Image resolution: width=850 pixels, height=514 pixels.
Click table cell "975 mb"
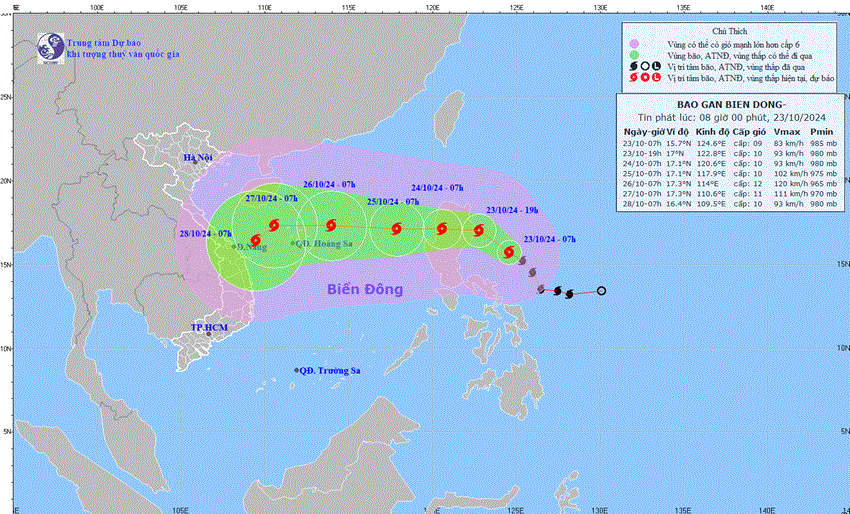click(x=824, y=174)
